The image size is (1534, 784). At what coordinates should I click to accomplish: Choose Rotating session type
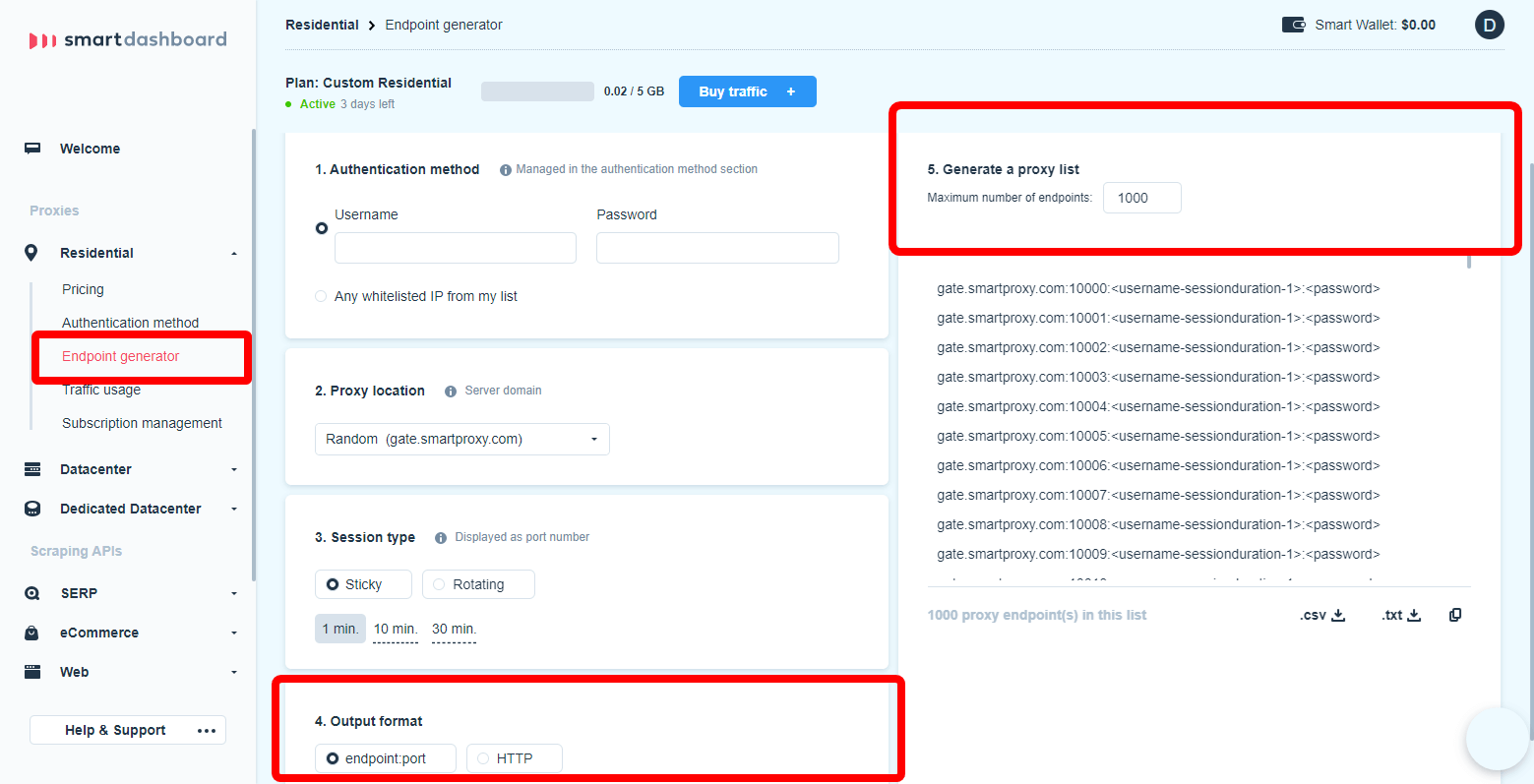[478, 584]
